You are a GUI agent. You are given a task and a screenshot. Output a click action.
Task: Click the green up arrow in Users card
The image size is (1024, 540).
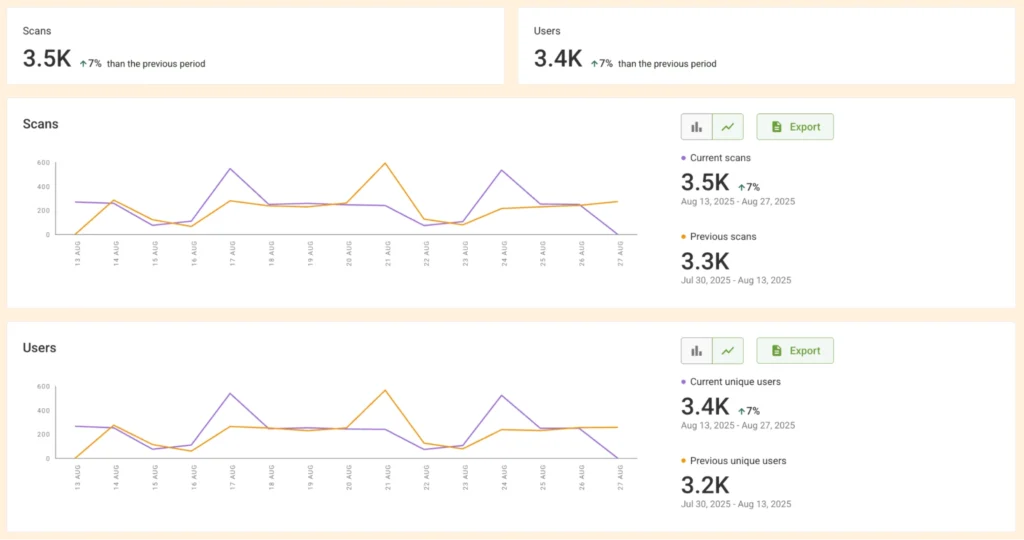[x=594, y=63]
